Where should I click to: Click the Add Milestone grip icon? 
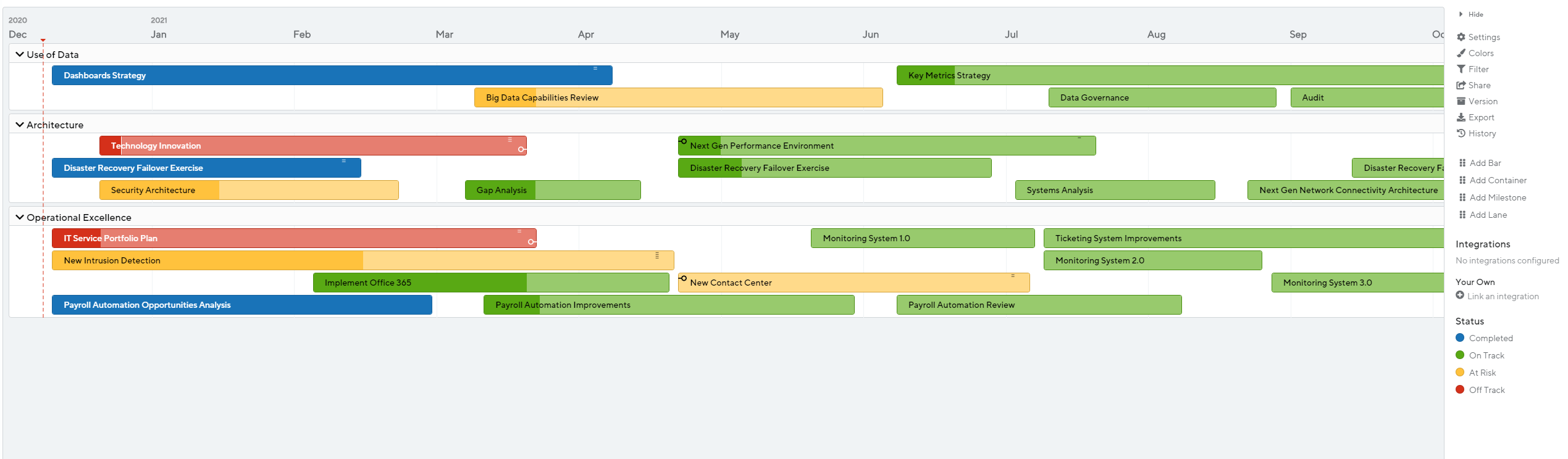coord(1462,197)
